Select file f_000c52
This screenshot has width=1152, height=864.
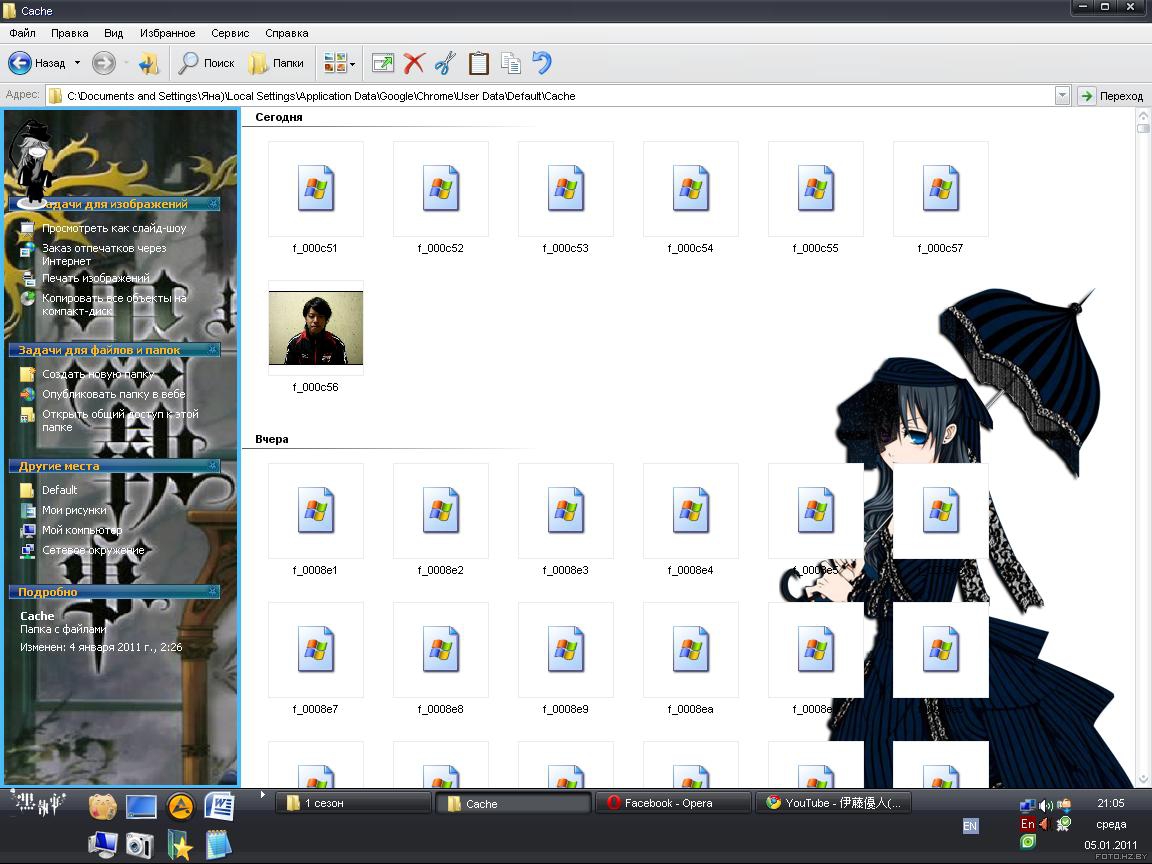click(x=441, y=198)
